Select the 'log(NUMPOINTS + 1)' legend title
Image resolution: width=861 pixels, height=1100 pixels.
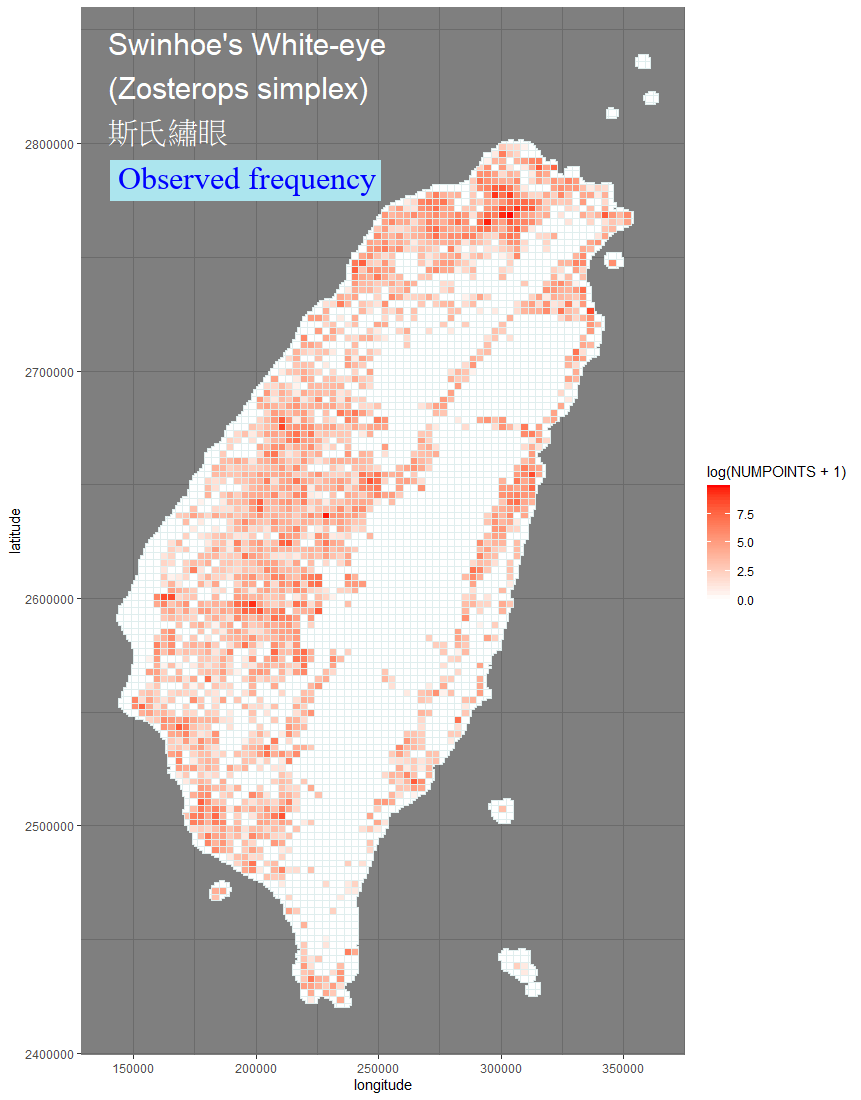[x=776, y=472]
